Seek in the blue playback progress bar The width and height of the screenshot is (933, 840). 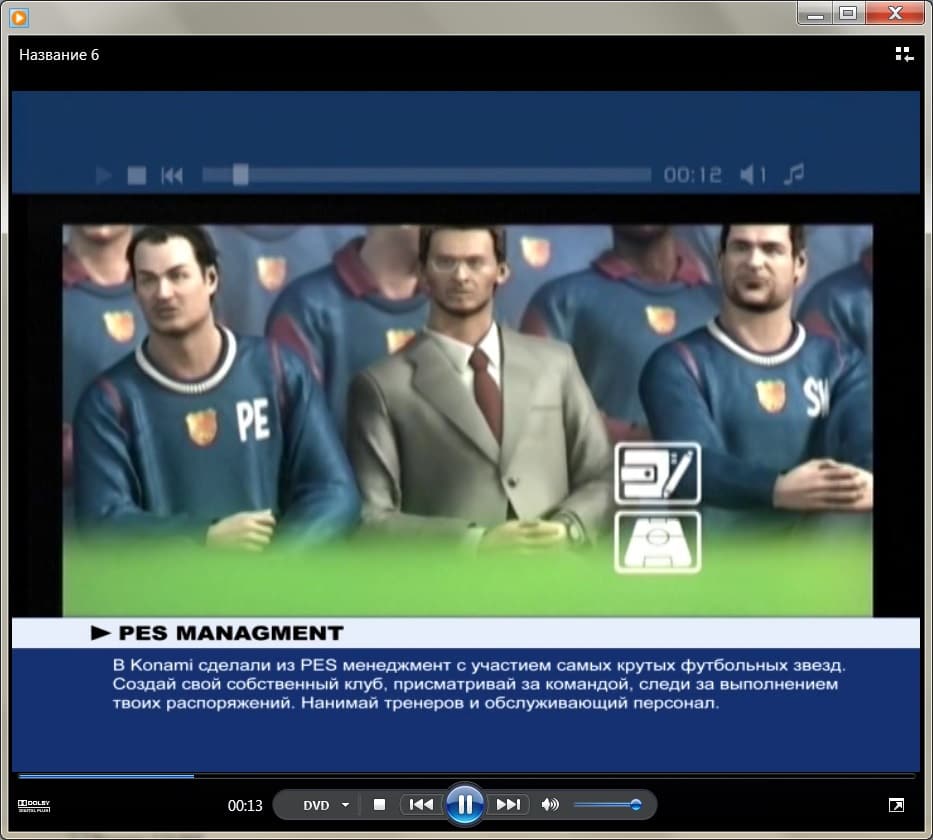pyautogui.click(x=466, y=776)
